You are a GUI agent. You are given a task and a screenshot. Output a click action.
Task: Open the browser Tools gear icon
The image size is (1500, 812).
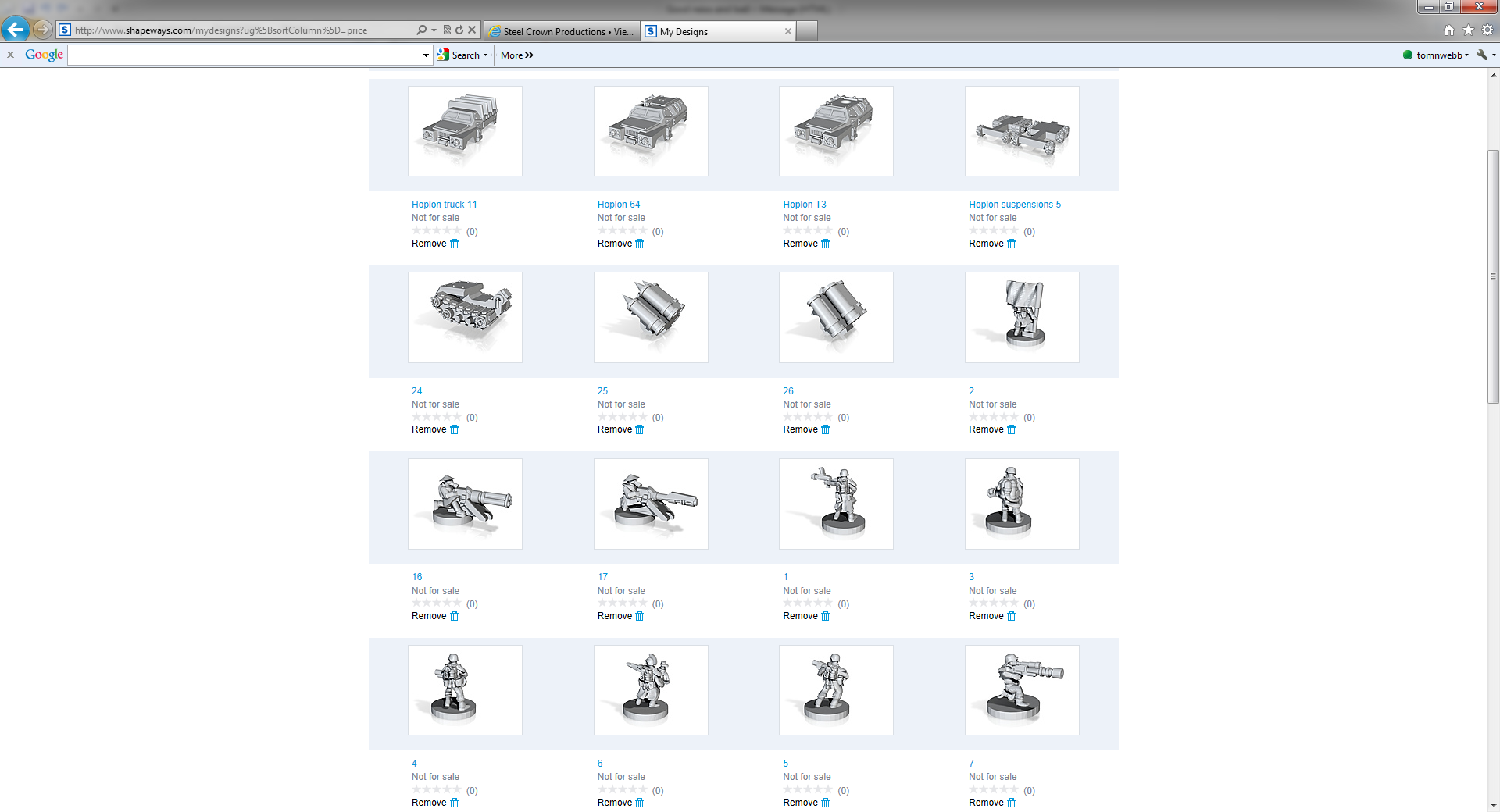pyautogui.click(x=1487, y=30)
